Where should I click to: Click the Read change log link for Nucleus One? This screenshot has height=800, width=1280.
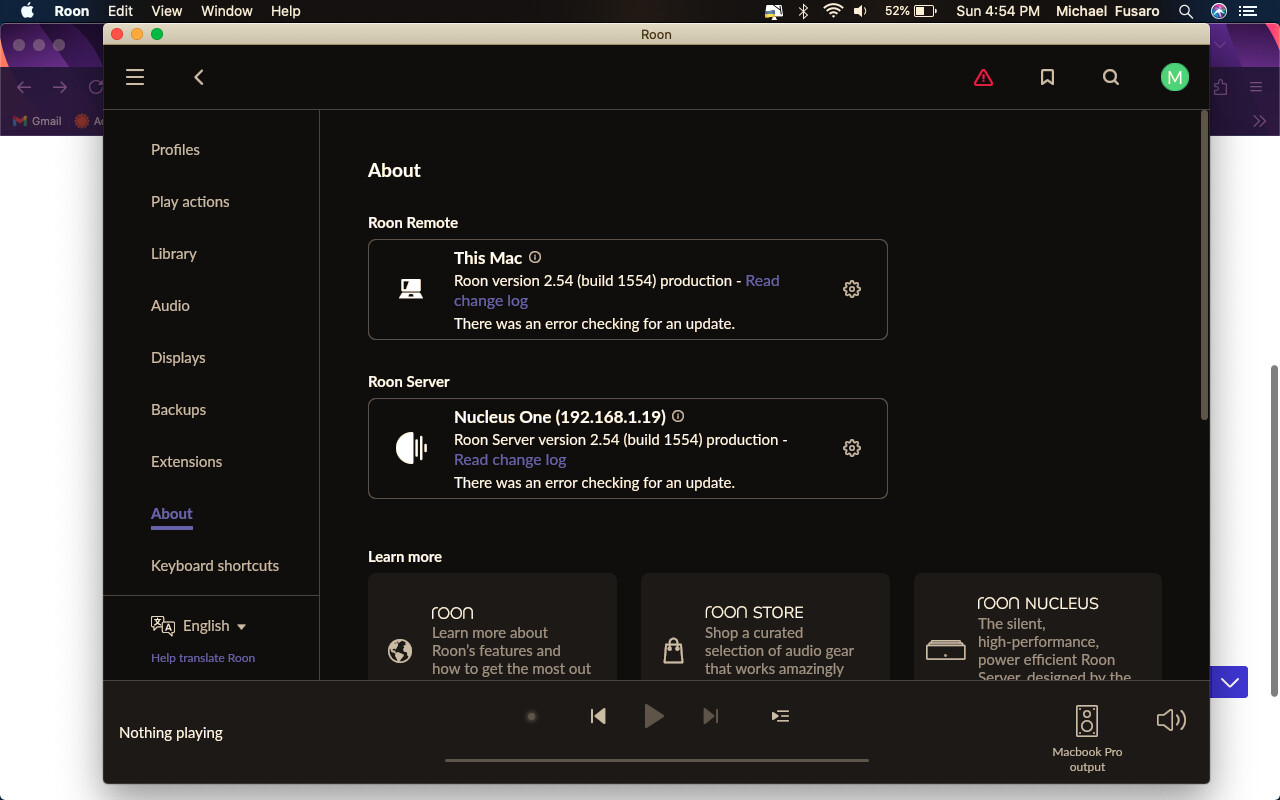(x=510, y=459)
